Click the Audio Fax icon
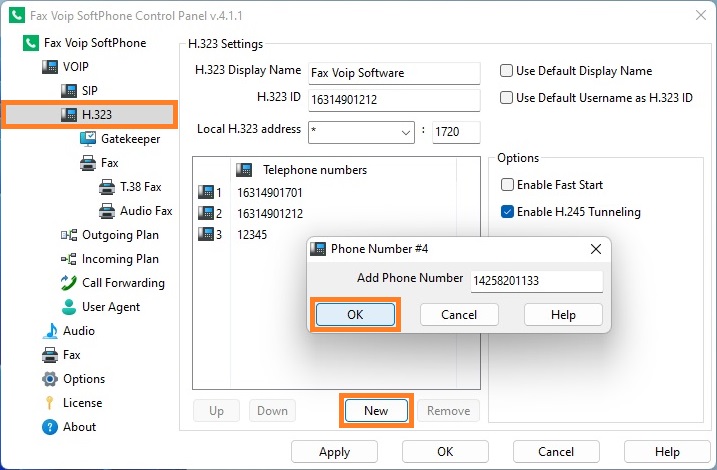Viewport: 717px width, 470px height. [x=107, y=211]
